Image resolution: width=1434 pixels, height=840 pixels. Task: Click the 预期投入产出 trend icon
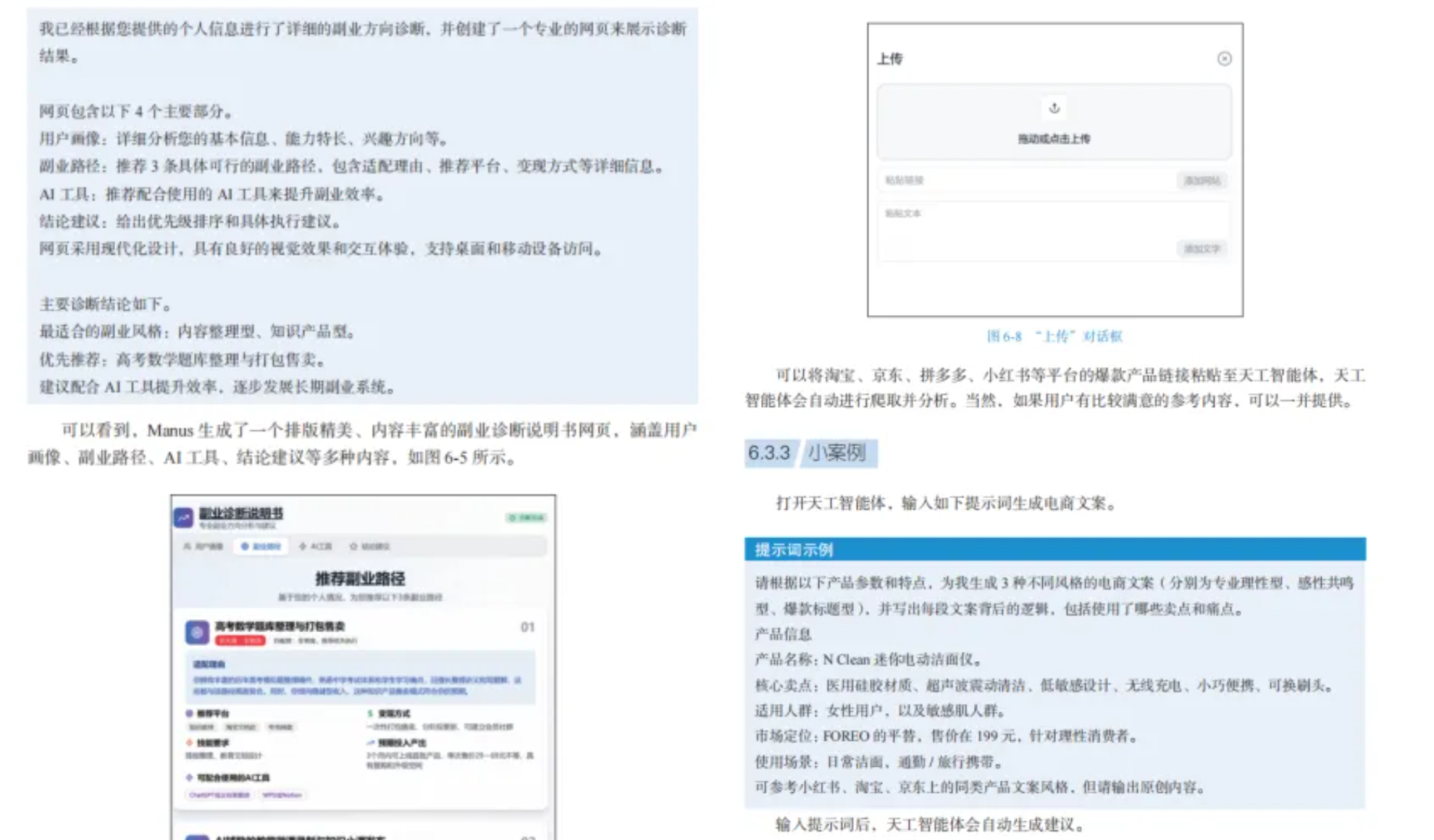tap(370, 742)
